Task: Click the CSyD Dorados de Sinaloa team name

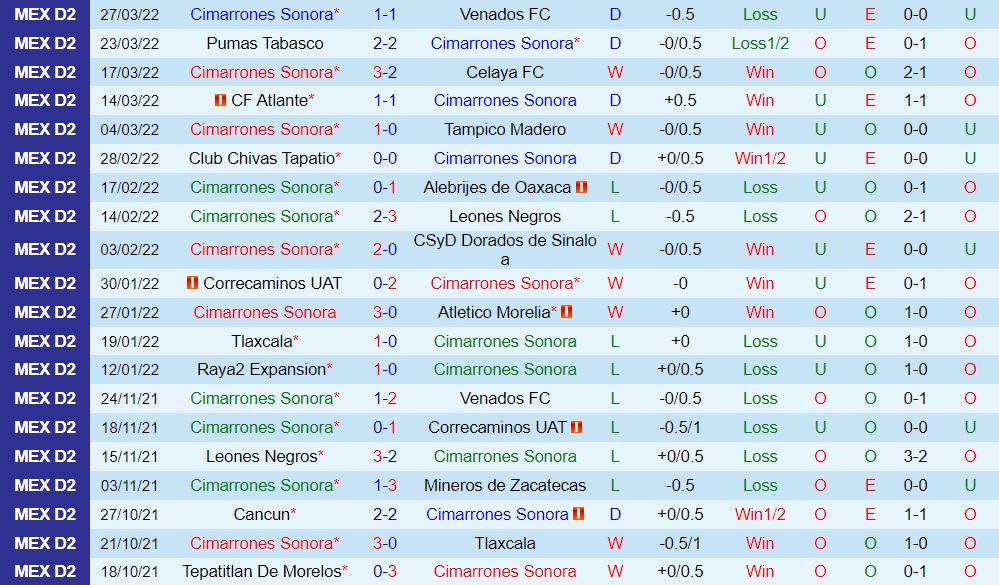Action: click(x=505, y=249)
